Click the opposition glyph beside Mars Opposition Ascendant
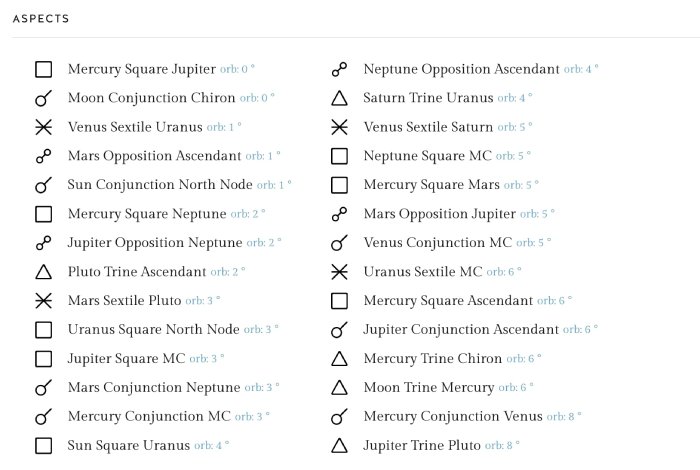Image resolution: width=700 pixels, height=470 pixels. coord(43,156)
